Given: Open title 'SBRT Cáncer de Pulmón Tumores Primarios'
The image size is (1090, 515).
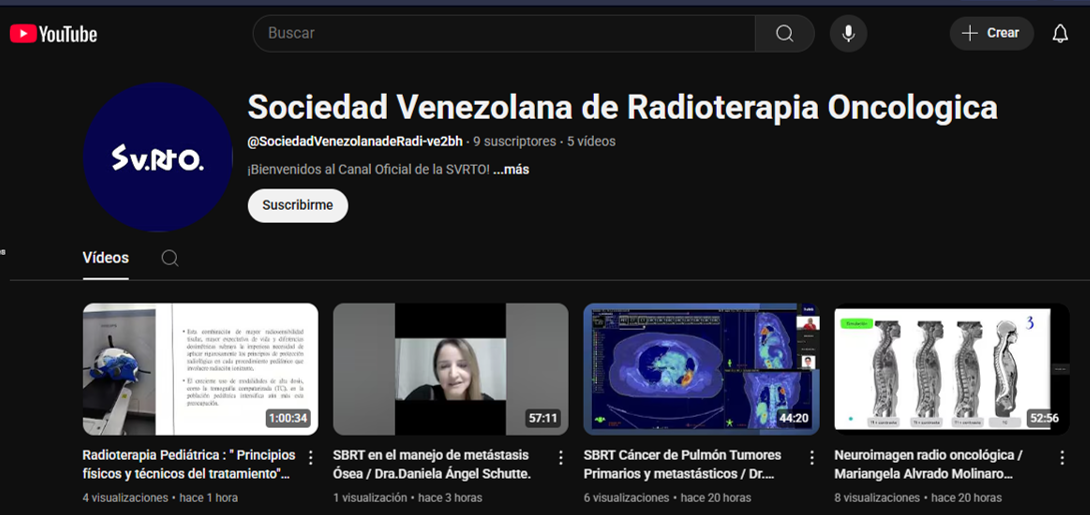Looking at the screenshot, I should 683,465.
